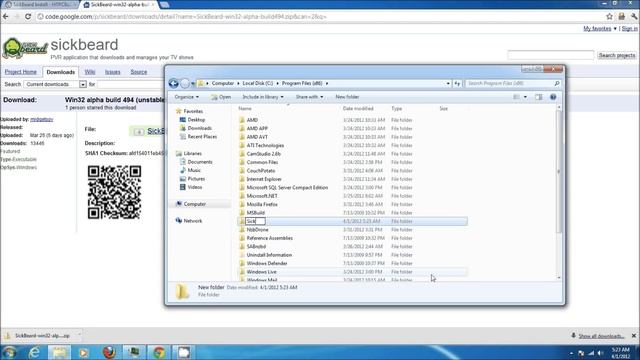This screenshot has width=640, height=360.
Task: Click the AMD folder icon
Action: click(x=242, y=120)
